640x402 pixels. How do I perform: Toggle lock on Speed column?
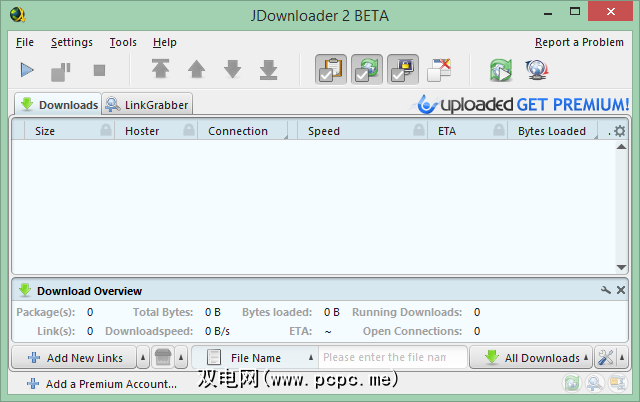coord(419,130)
